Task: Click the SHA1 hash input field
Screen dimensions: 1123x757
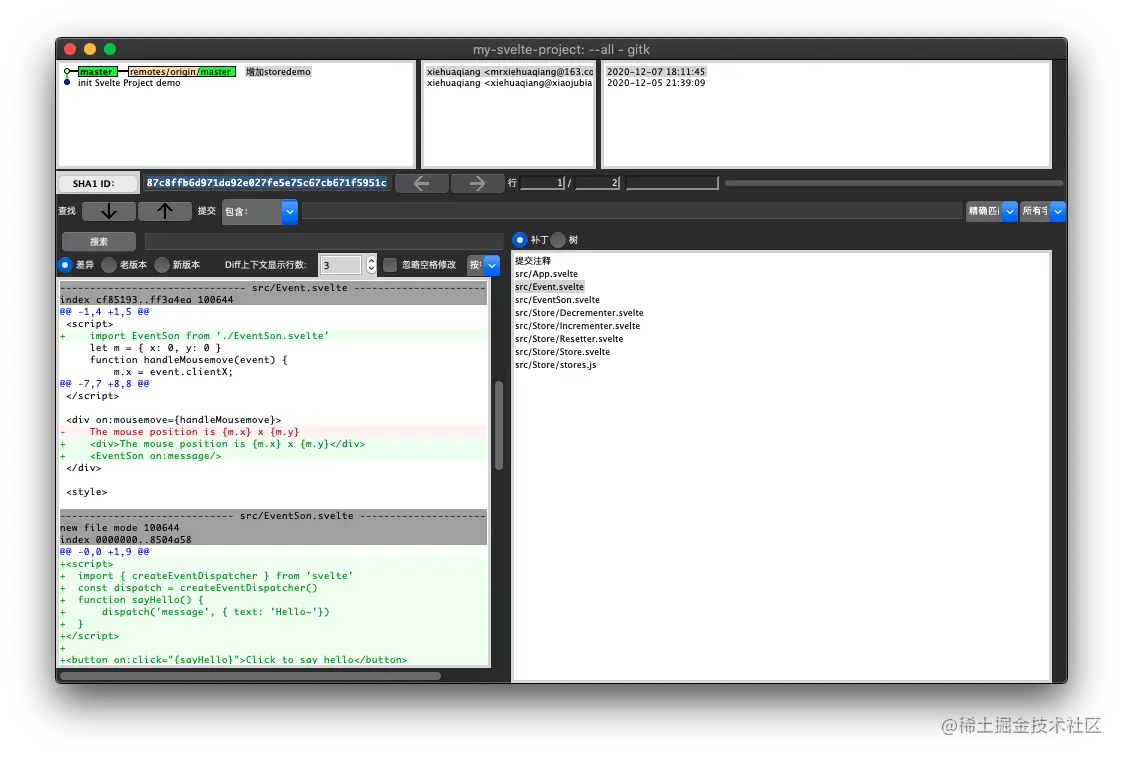Action: (x=266, y=183)
